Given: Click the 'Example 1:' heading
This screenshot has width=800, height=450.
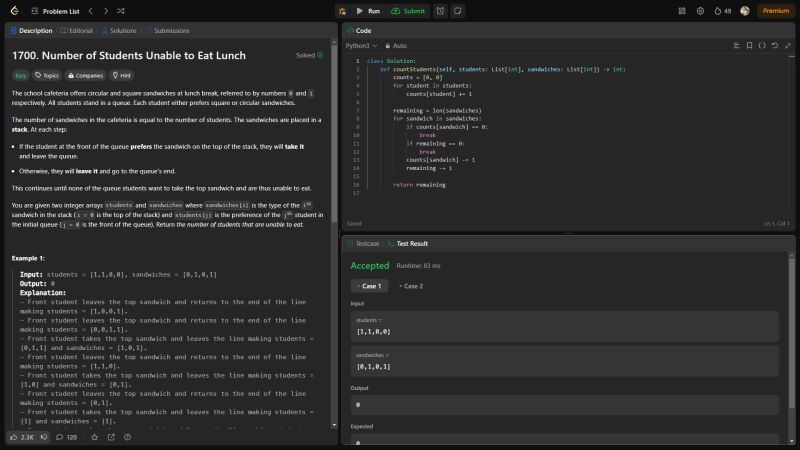Looking at the screenshot, I should [x=28, y=259].
